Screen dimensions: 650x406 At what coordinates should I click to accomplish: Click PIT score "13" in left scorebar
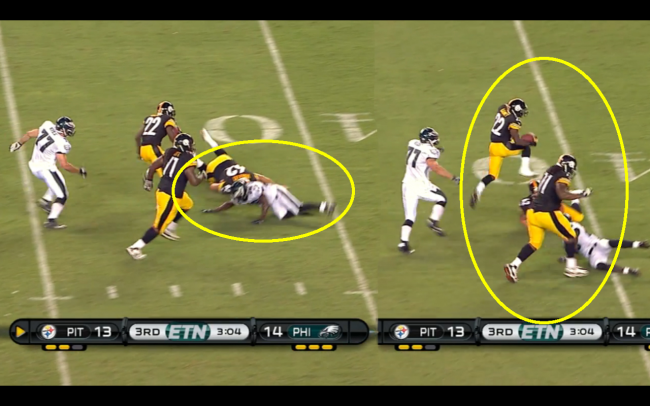coord(102,332)
